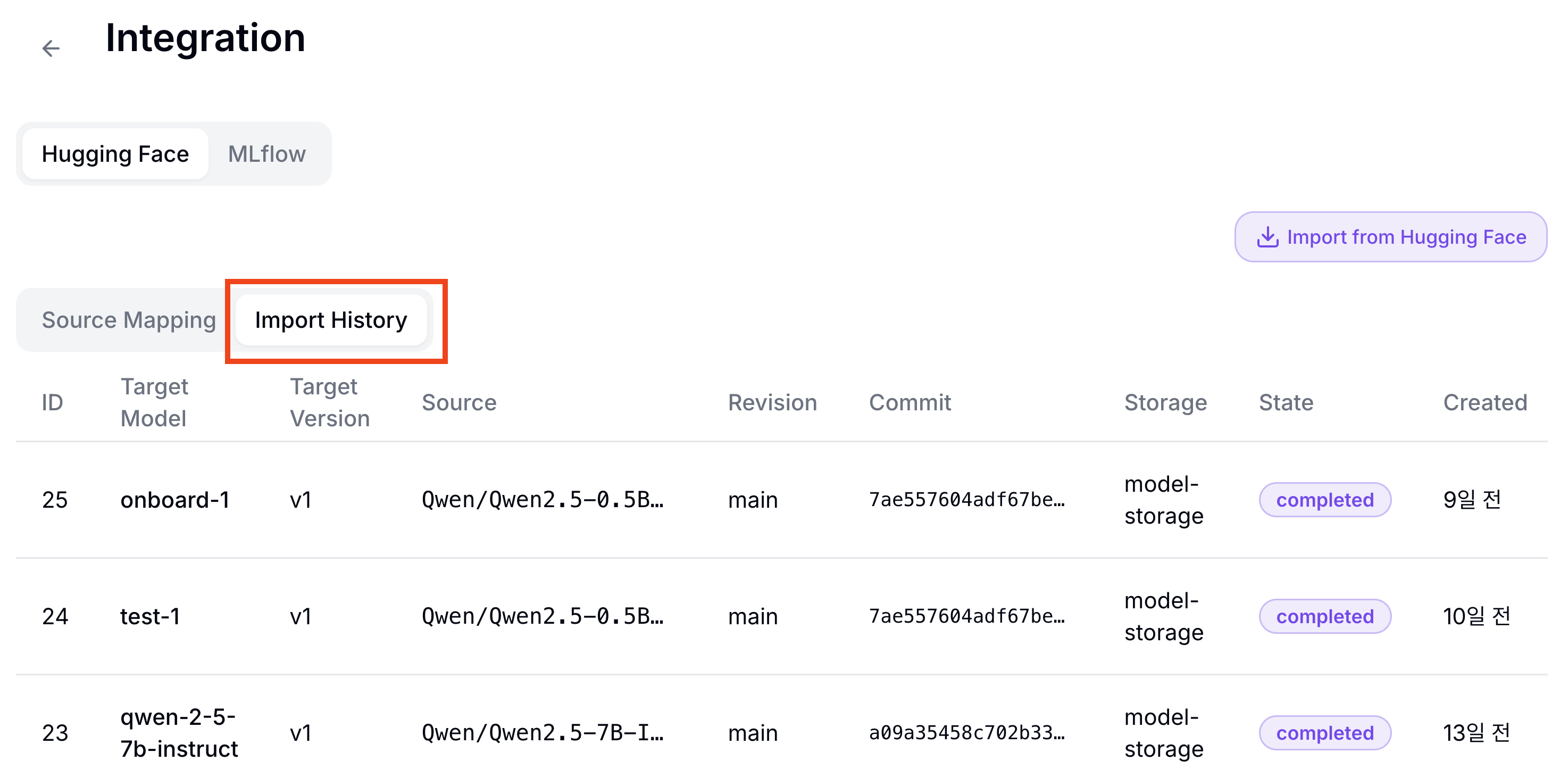Click completed badge for qwen-2-5-7b-instruct
Viewport: 1568px width, 777px height.
pos(1324,732)
